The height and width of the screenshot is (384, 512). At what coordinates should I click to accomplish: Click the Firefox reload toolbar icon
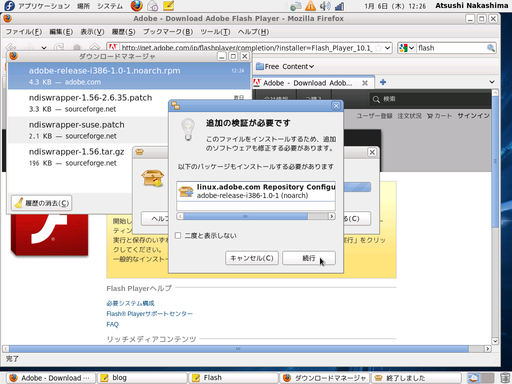(x=59, y=48)
